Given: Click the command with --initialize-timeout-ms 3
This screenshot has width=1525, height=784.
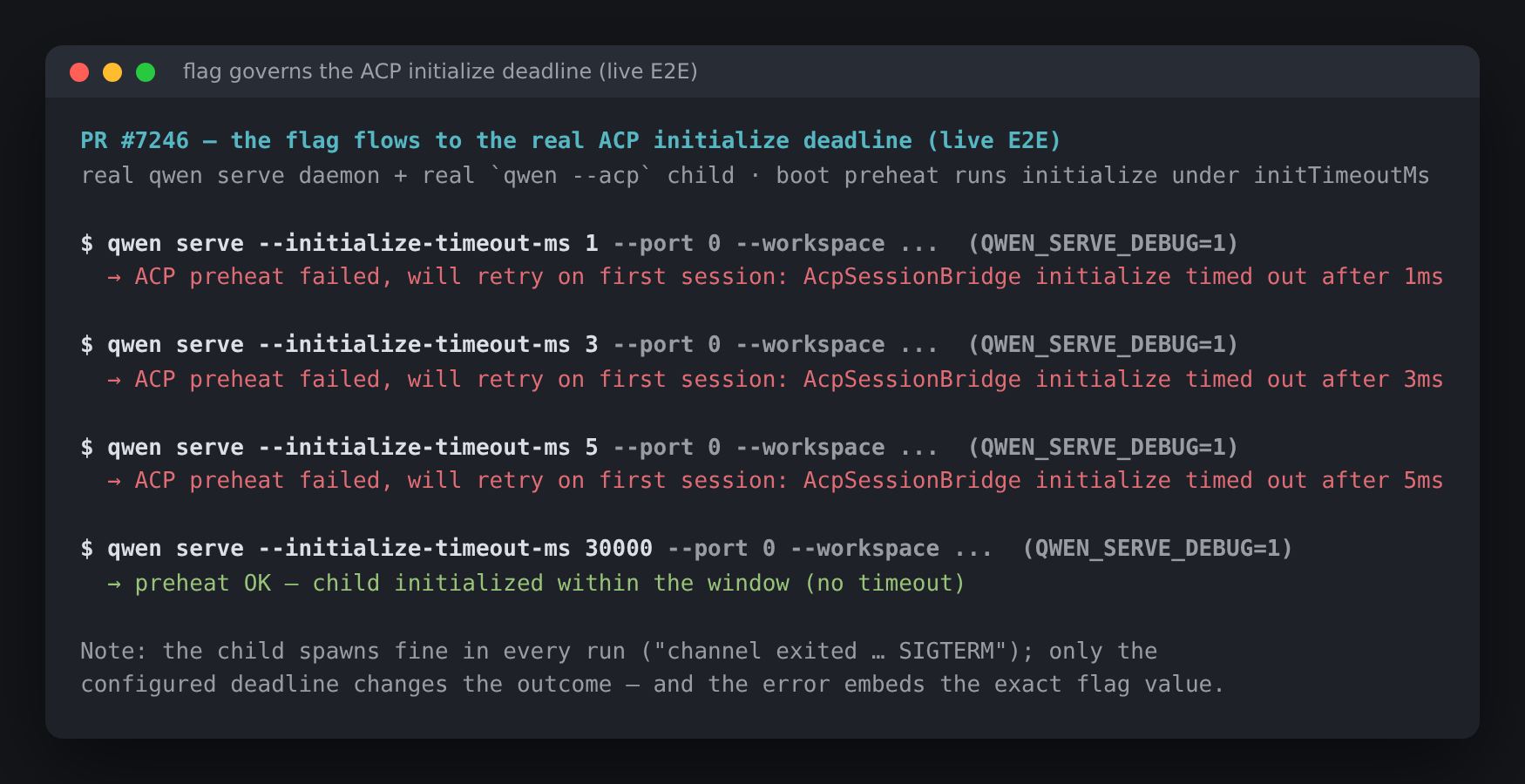Looking at the screenshot, I should (659, 345).
